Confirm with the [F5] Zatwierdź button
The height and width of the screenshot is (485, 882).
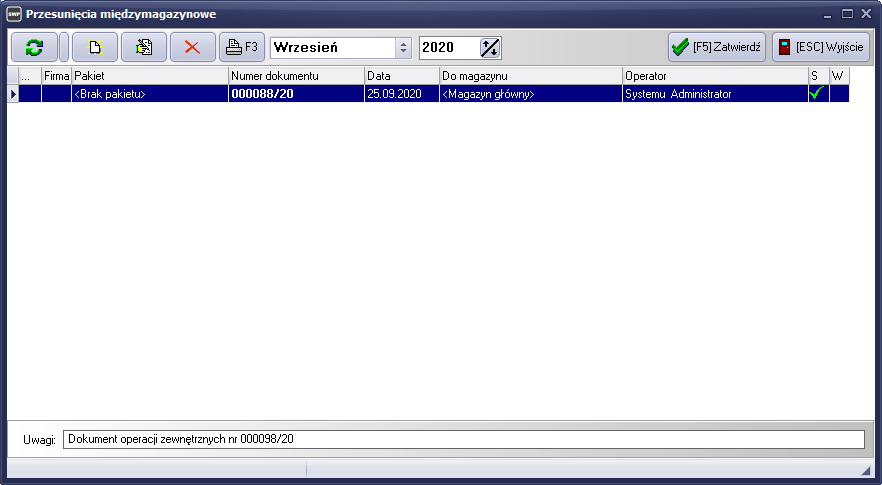point(717,47)
